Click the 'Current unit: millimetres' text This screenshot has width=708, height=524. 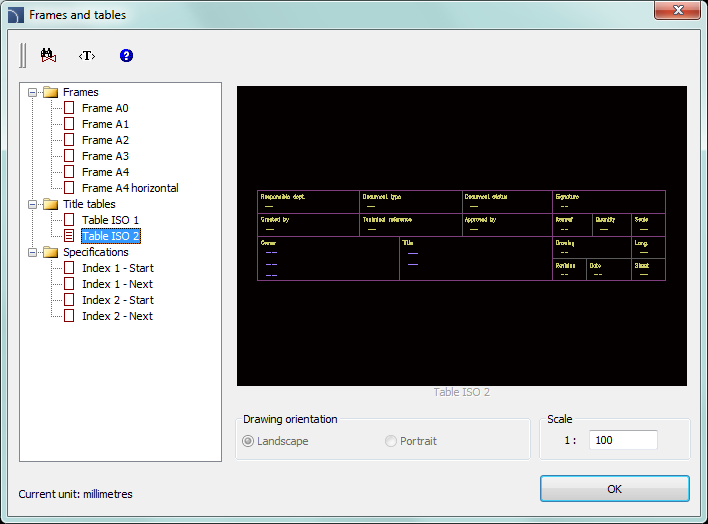[x=75, y=494]
